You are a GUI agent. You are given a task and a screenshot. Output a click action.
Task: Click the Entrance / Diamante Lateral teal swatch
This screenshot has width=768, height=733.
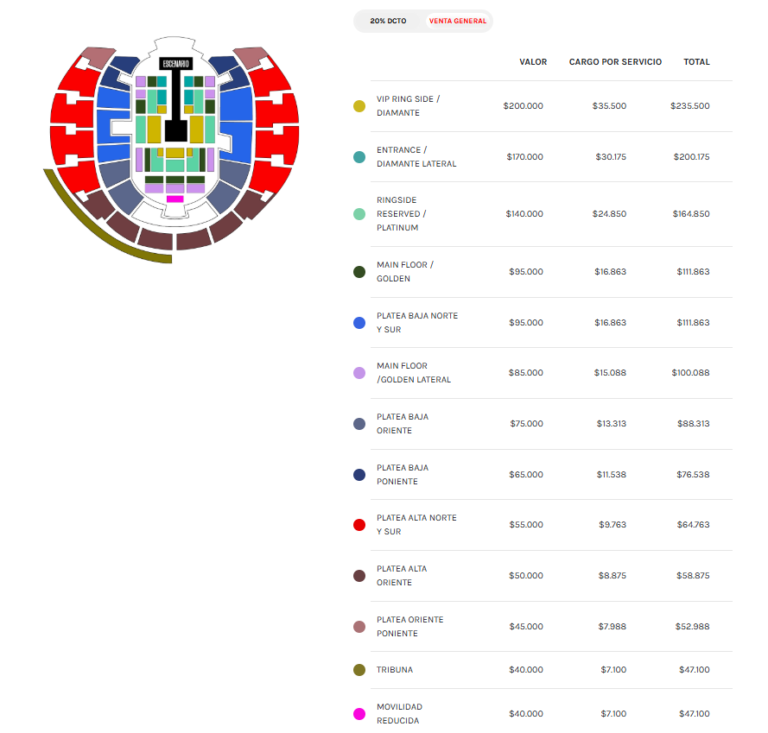[x=359, y=157]
